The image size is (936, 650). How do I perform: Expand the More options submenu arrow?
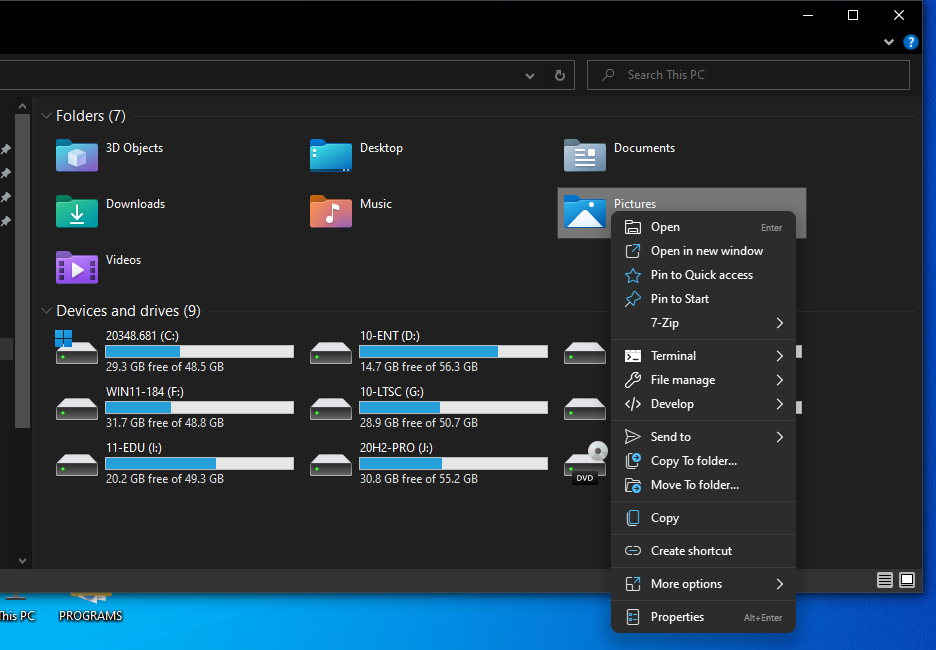(x=780, y=584)
